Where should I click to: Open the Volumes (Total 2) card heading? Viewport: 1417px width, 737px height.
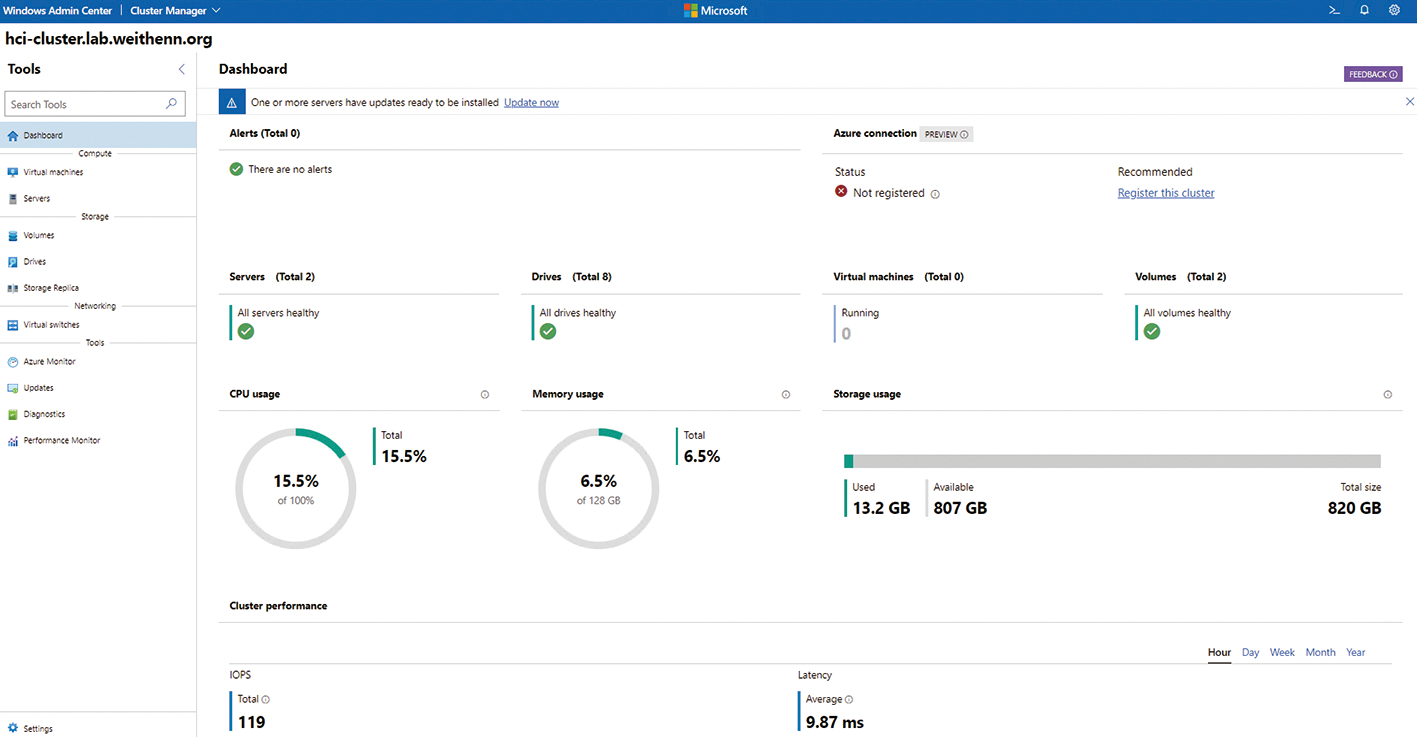tap(1180, 277)
